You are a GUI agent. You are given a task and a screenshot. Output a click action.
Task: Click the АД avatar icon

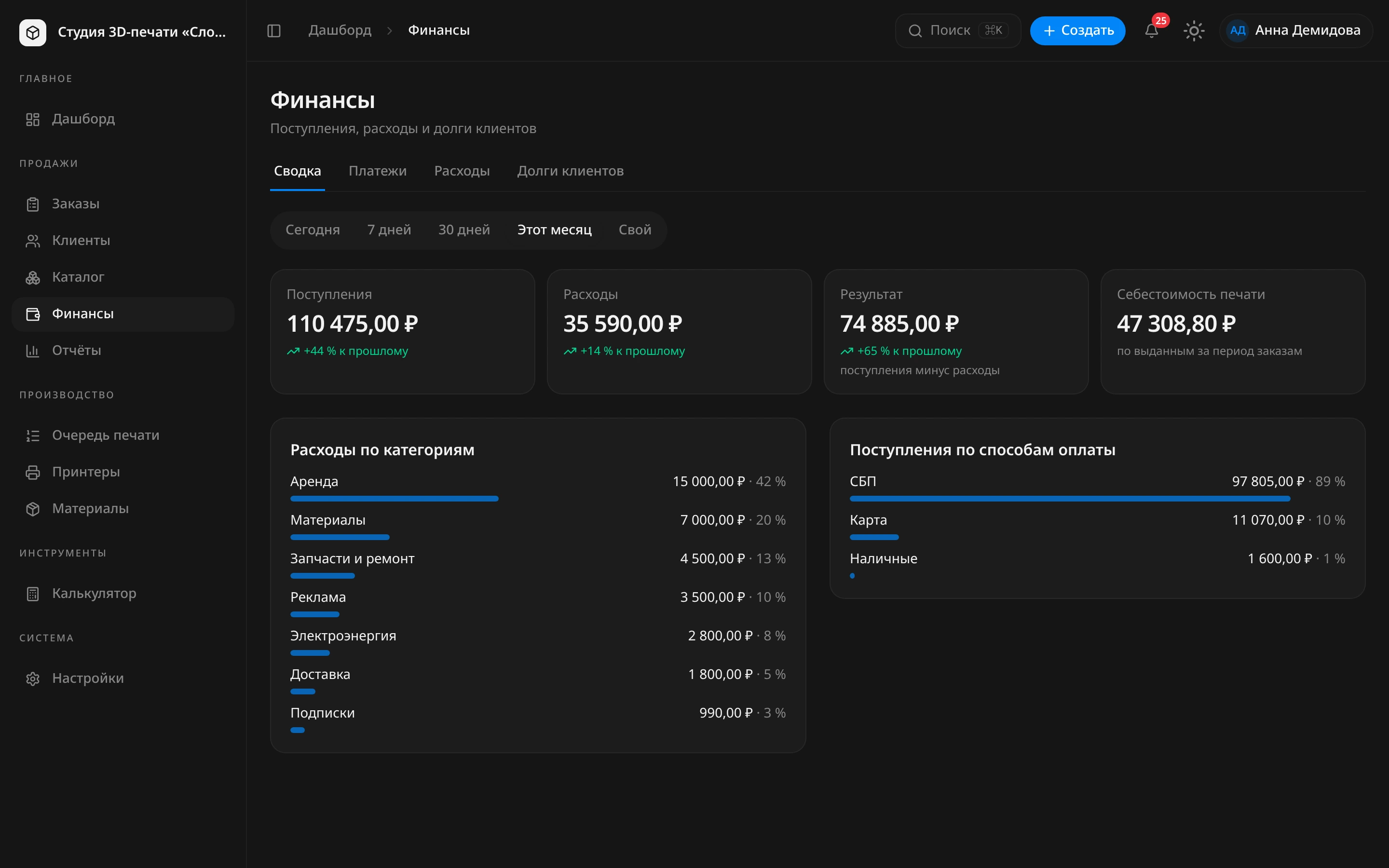pyautogui.click(x=1238, y=30)
